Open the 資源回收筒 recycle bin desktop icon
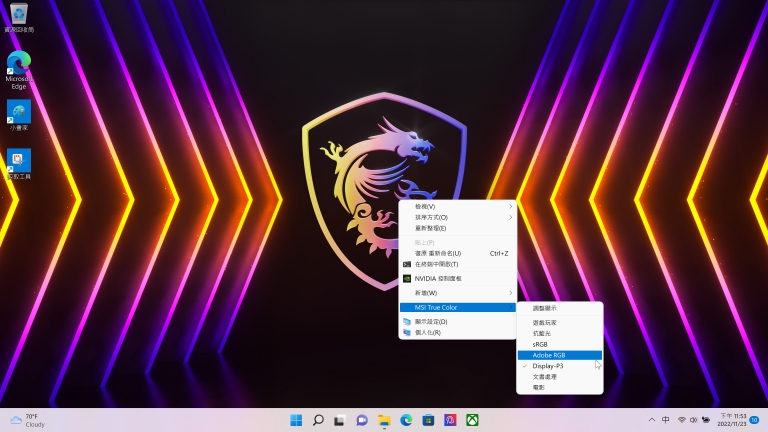 19,17
